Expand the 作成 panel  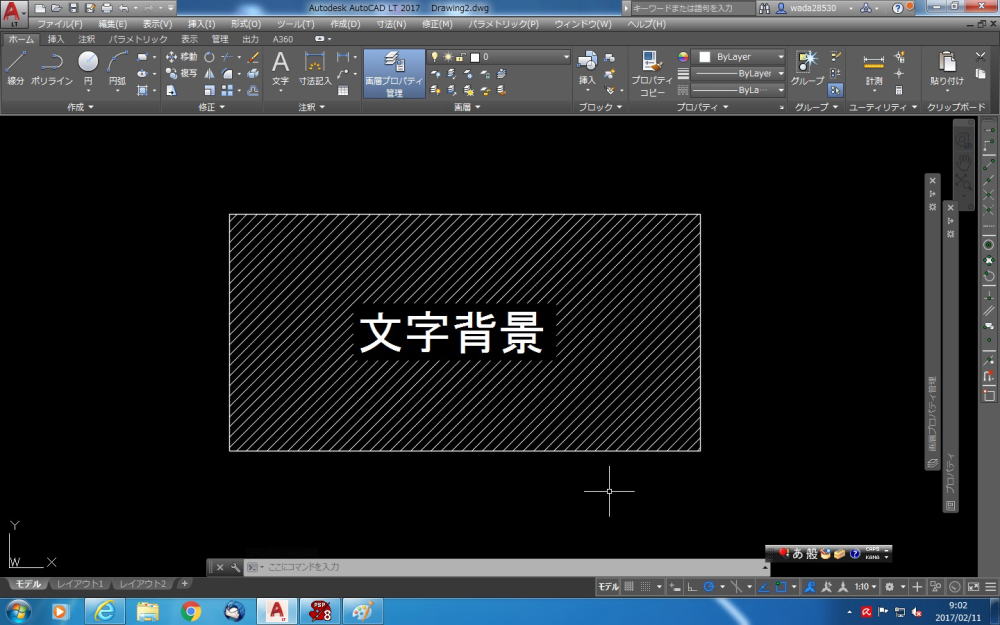[80, 107]
